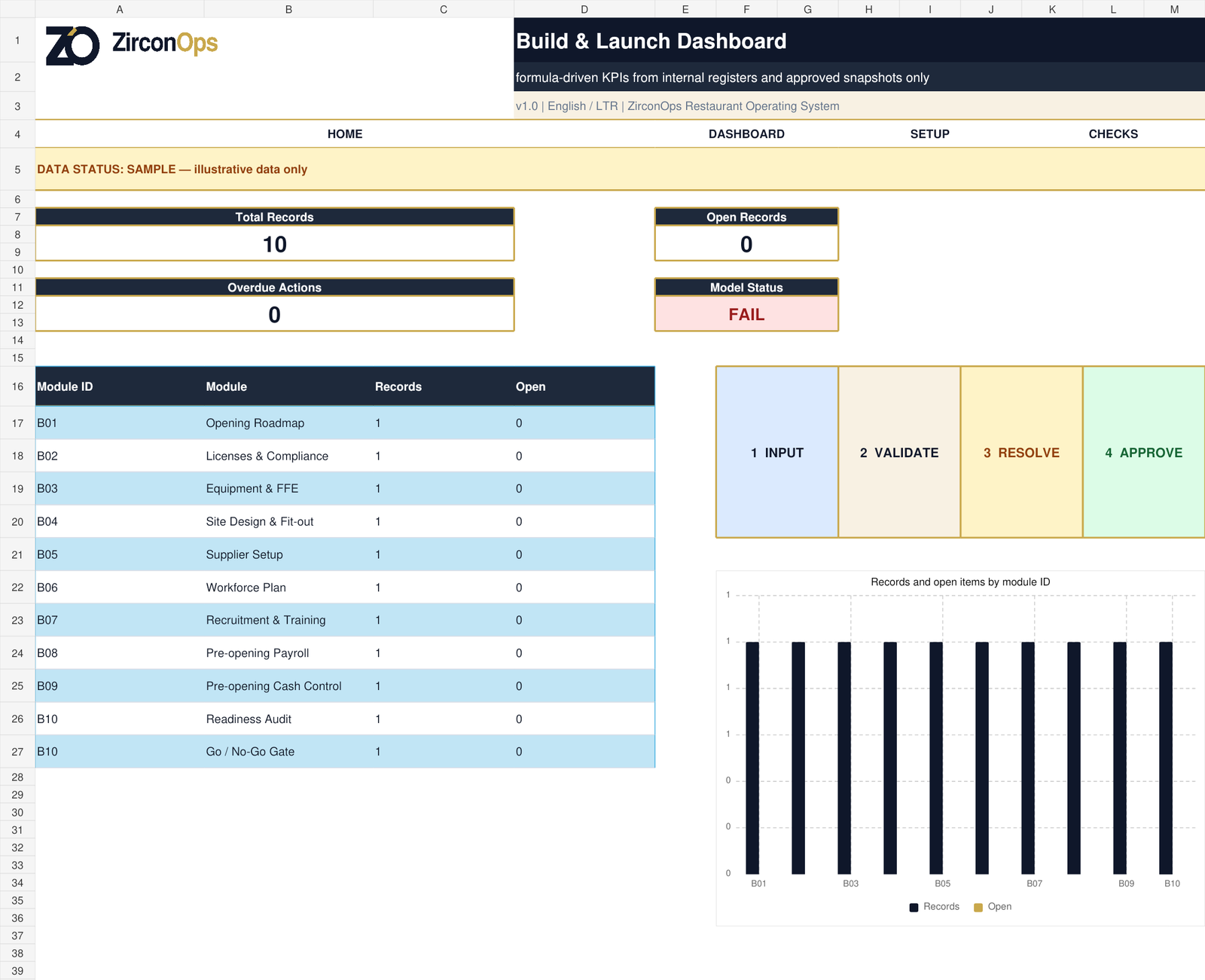Click the chart title Records and open items
This screenshot has height=980, width=1205.
(x=960, y=582)
